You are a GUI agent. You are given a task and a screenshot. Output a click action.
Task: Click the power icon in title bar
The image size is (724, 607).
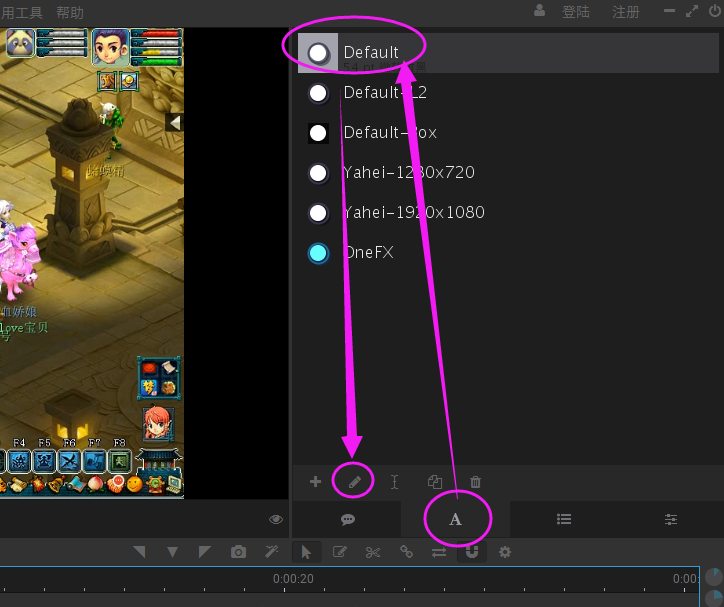[x=715, y=11]
